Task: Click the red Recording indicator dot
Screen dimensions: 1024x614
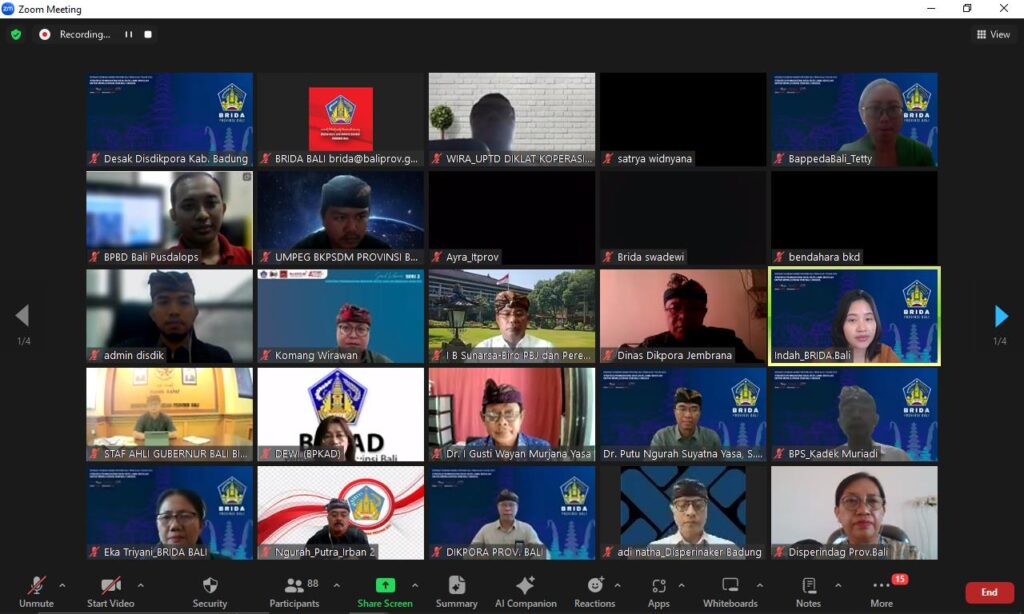Action: 44,35
